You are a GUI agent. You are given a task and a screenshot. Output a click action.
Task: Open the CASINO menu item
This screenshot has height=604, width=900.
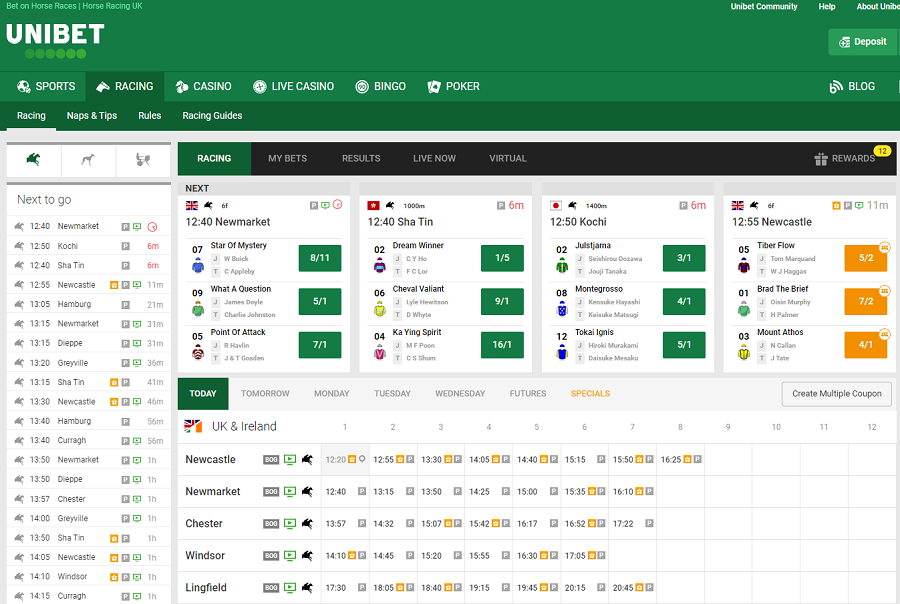tap(203, 86)
